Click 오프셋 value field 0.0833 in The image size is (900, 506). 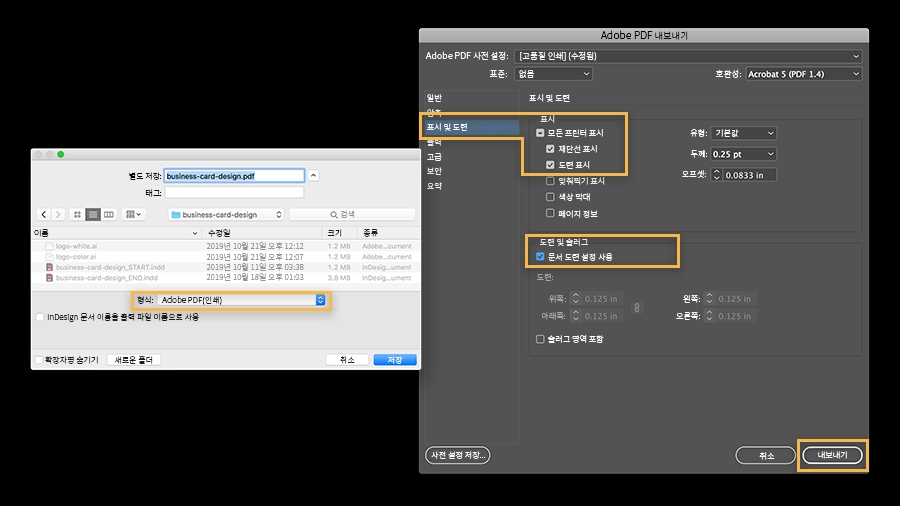[749, 175]
